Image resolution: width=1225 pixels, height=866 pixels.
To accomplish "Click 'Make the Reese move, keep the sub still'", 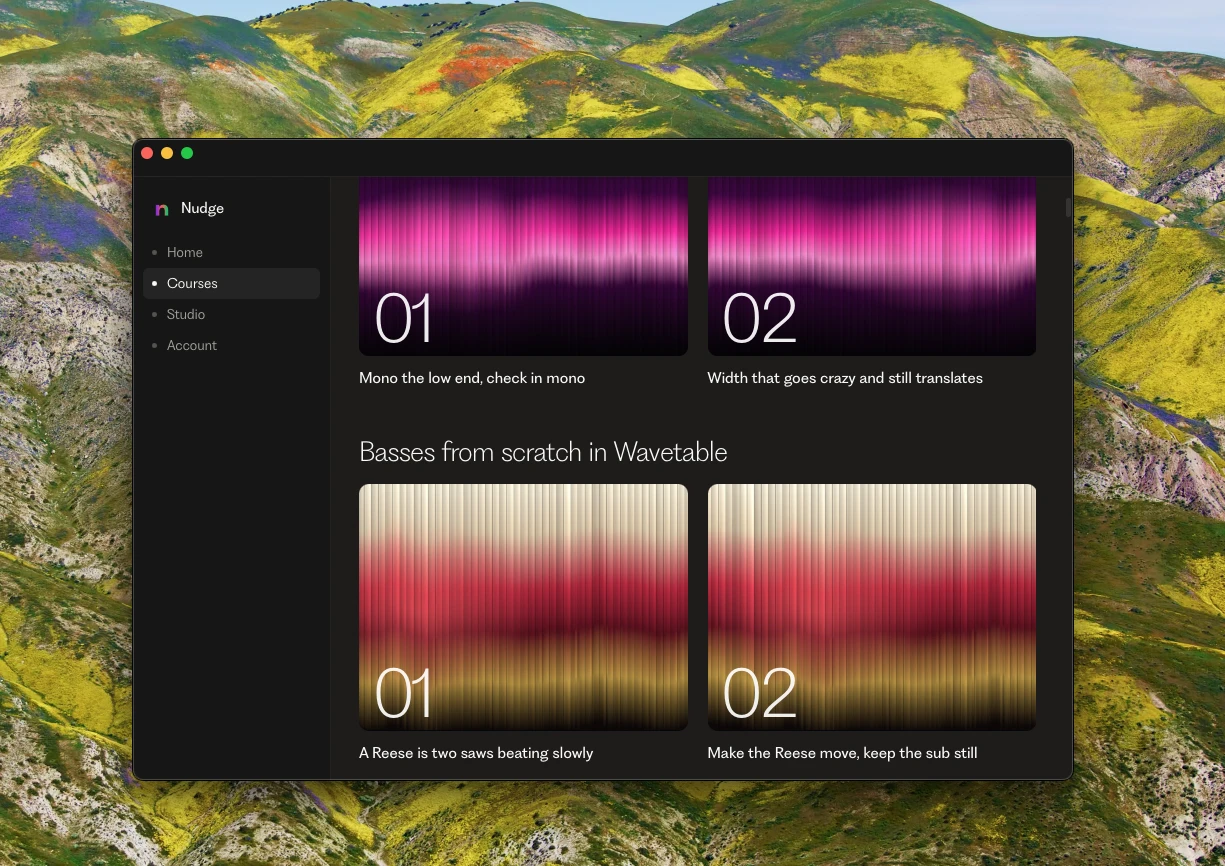I will 842,753.
